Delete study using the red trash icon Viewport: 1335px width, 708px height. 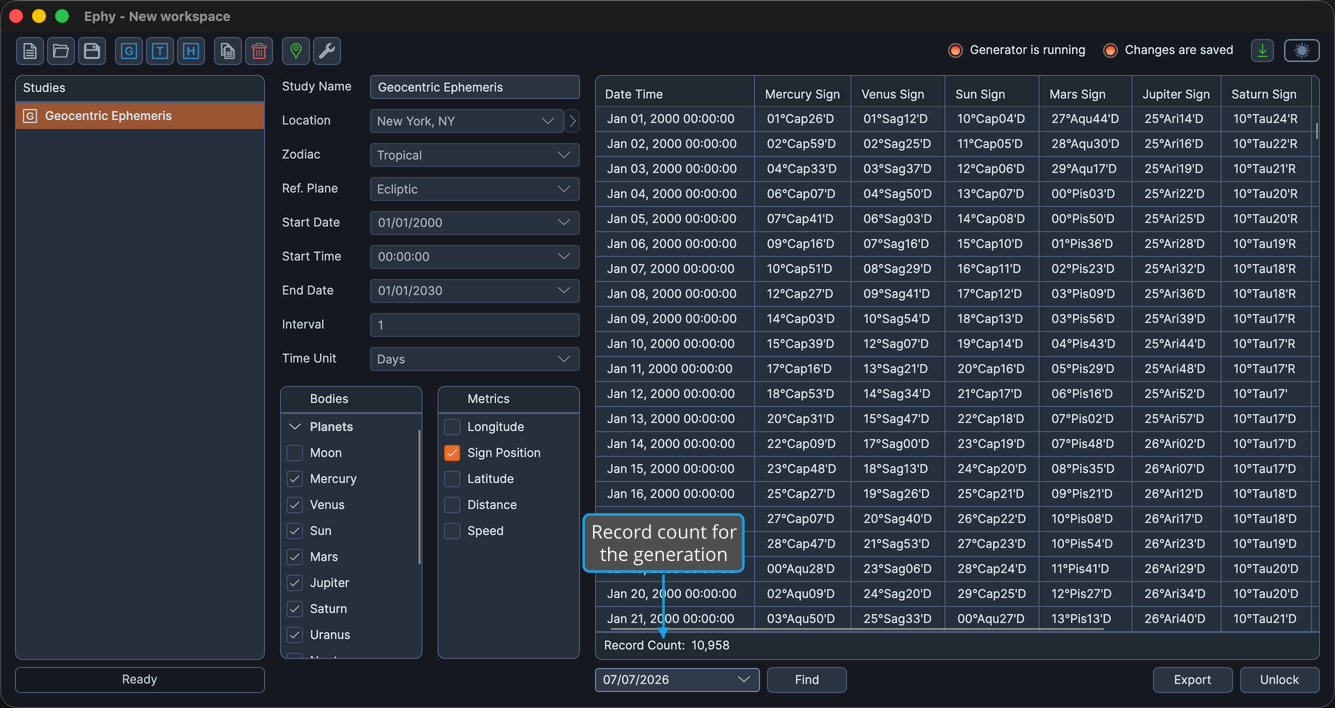click(x=259, y=51)
